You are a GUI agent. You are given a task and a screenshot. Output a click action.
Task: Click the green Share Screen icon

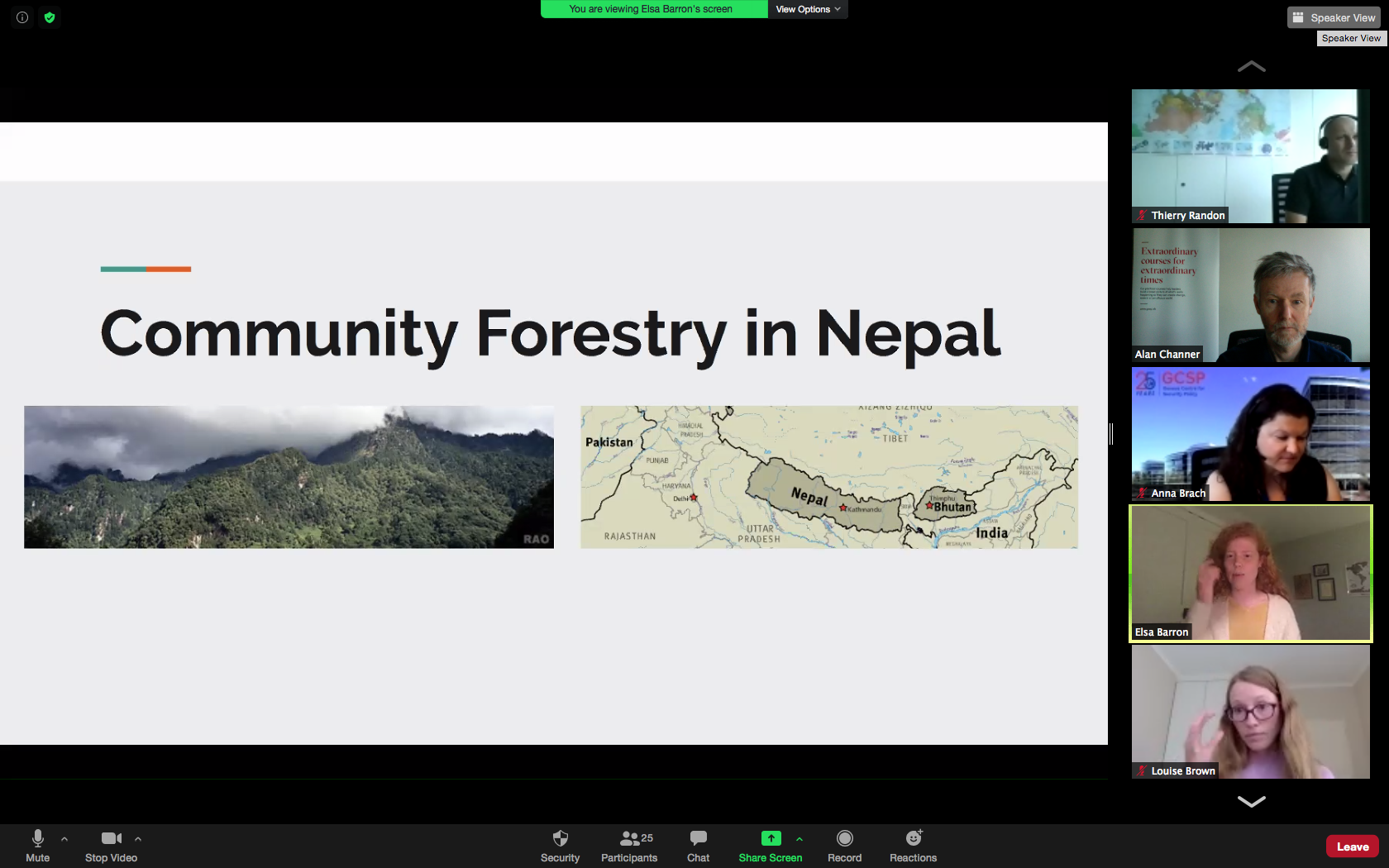click(x=771, y=838)
